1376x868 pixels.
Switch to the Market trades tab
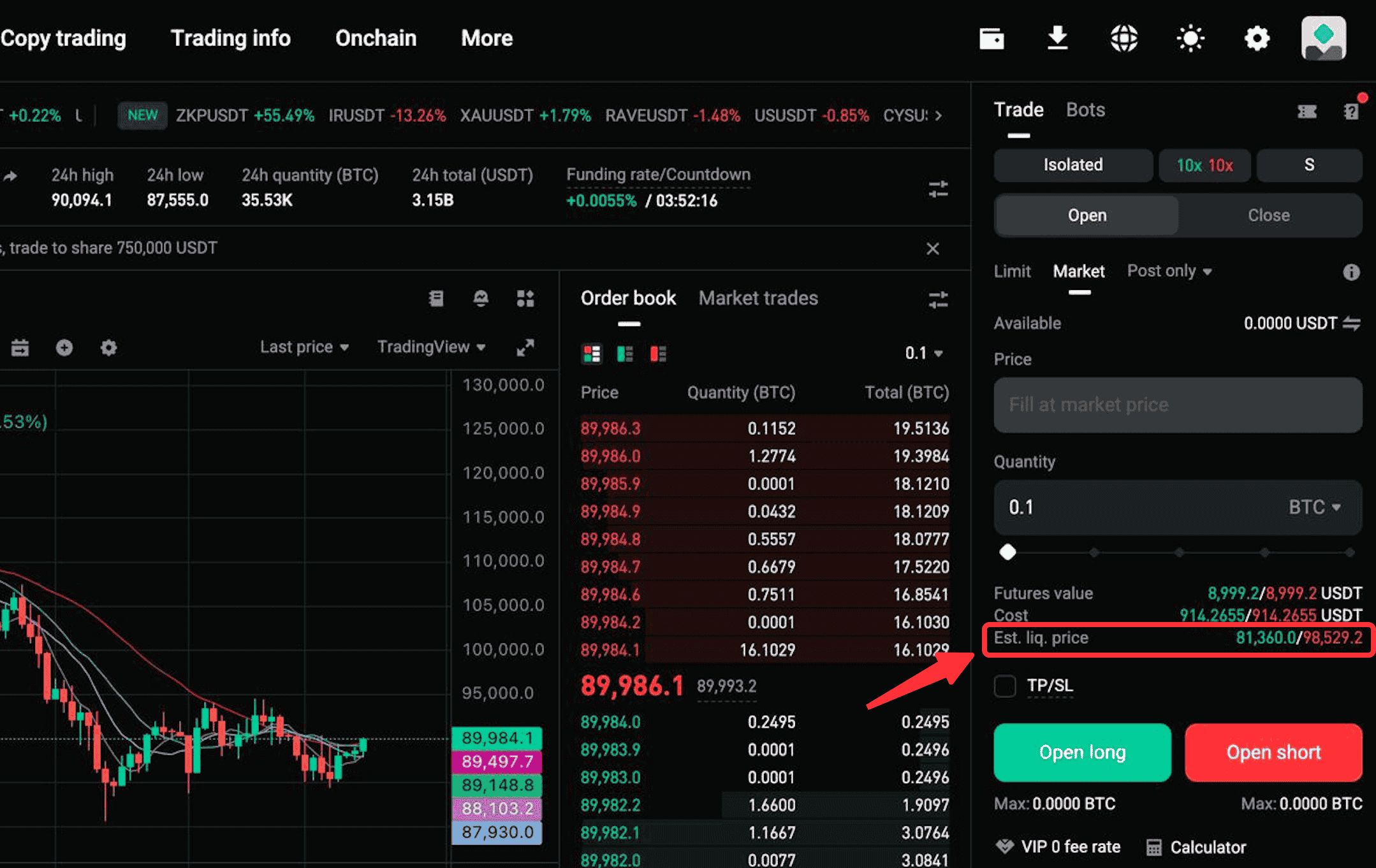coord(758,298)
